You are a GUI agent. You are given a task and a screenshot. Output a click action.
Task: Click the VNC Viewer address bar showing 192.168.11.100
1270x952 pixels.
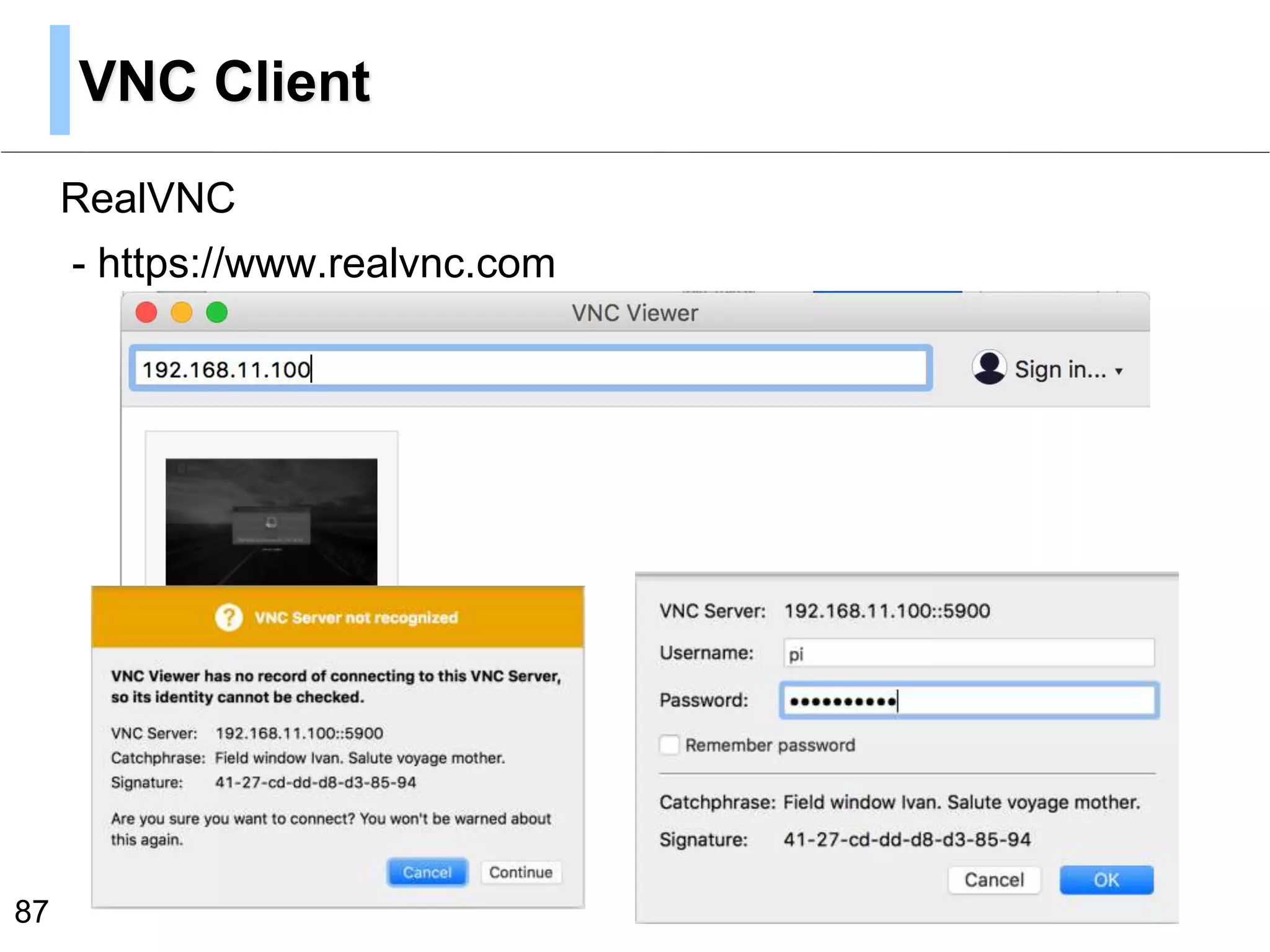[x=531, y=369]
